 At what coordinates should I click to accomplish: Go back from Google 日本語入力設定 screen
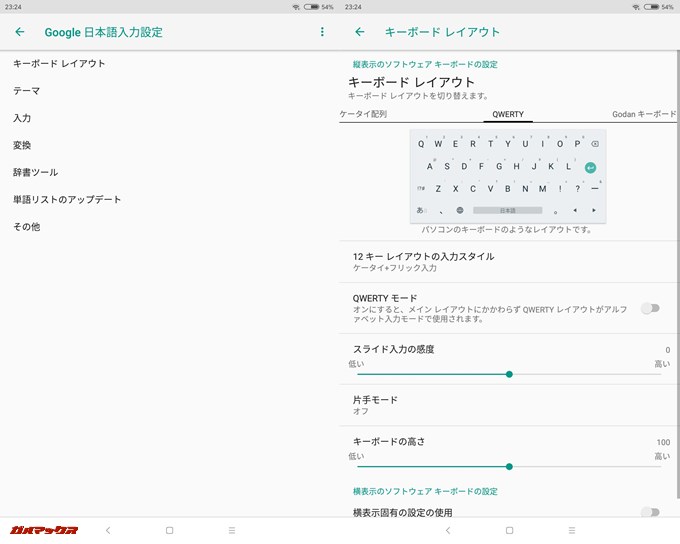pos(20,32)
